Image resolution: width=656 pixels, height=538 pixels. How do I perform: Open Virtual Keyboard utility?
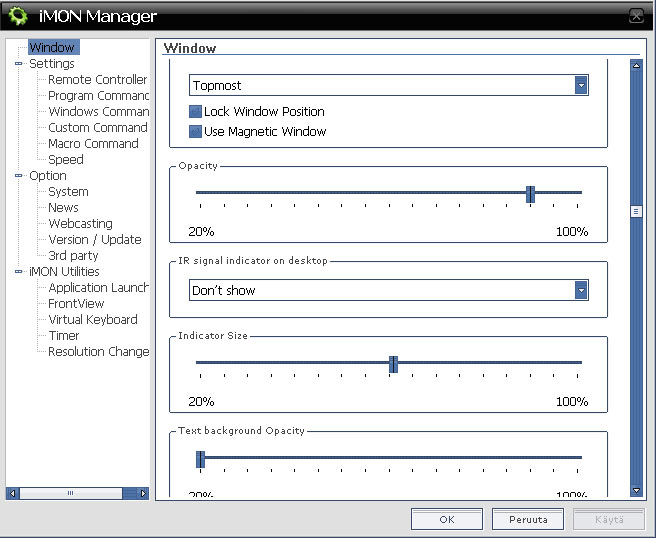[x=92, y=320]
